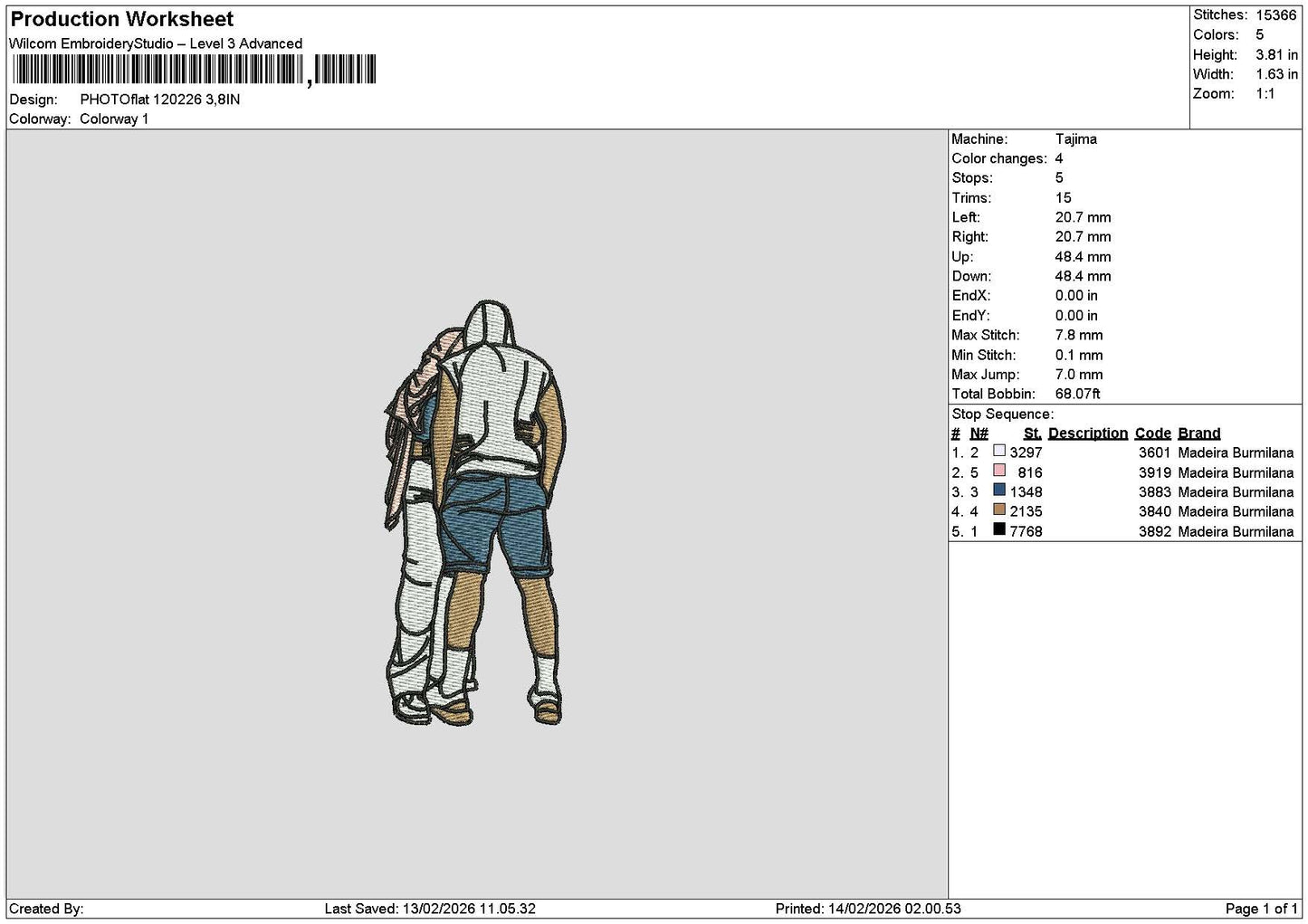Click the pink color swatch for thread 3919

(x=999, y=471)
